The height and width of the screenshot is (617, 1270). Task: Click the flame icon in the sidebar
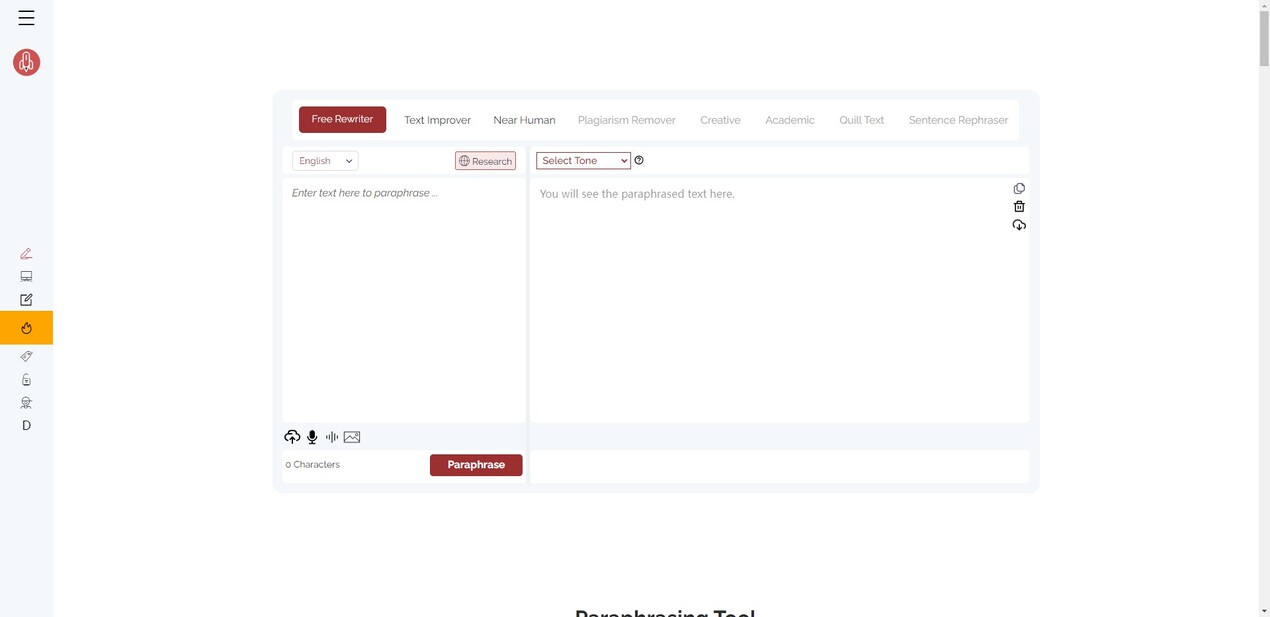26,328
